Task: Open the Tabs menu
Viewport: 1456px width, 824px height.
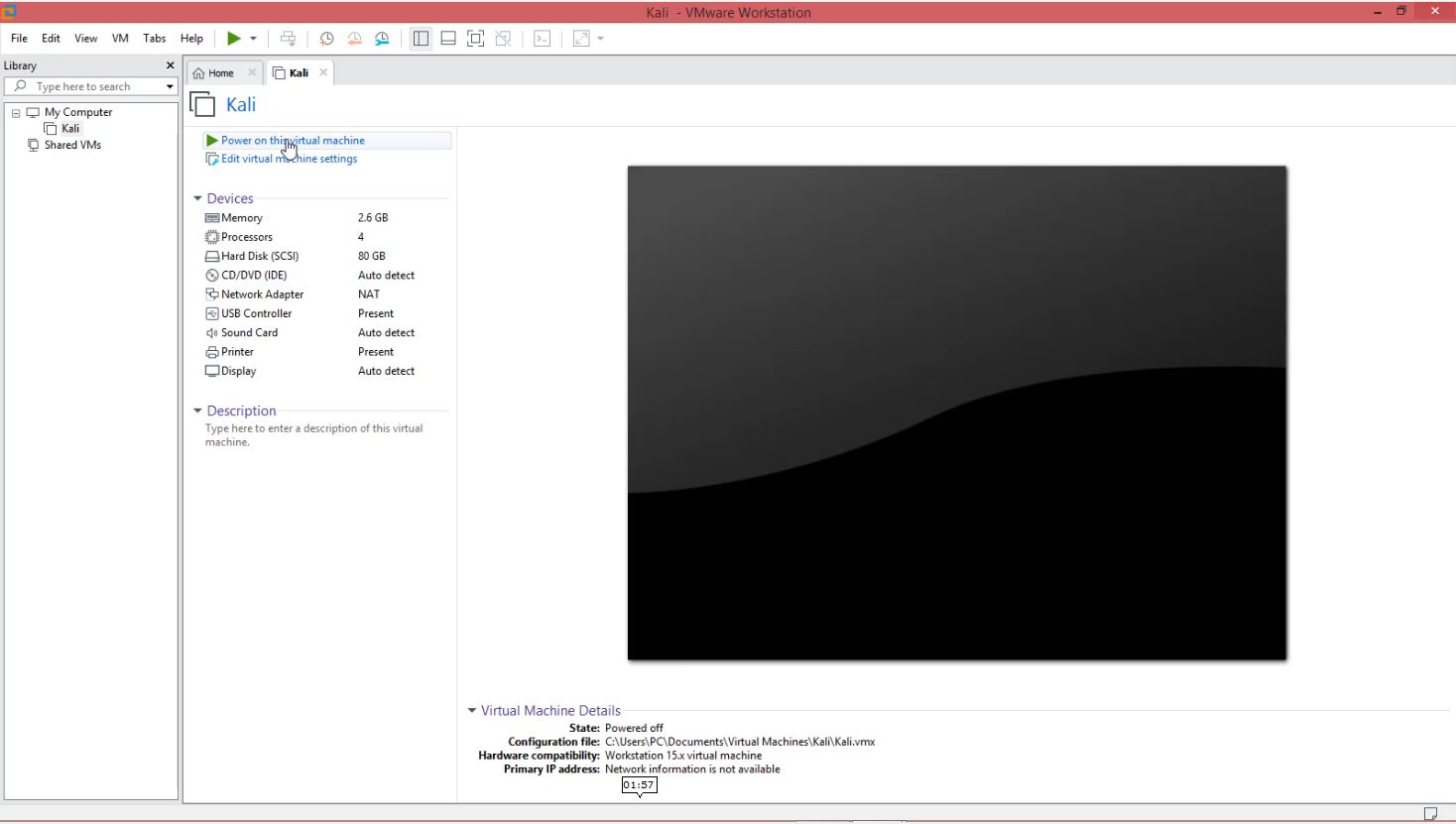Action: [x=155, y=39]
